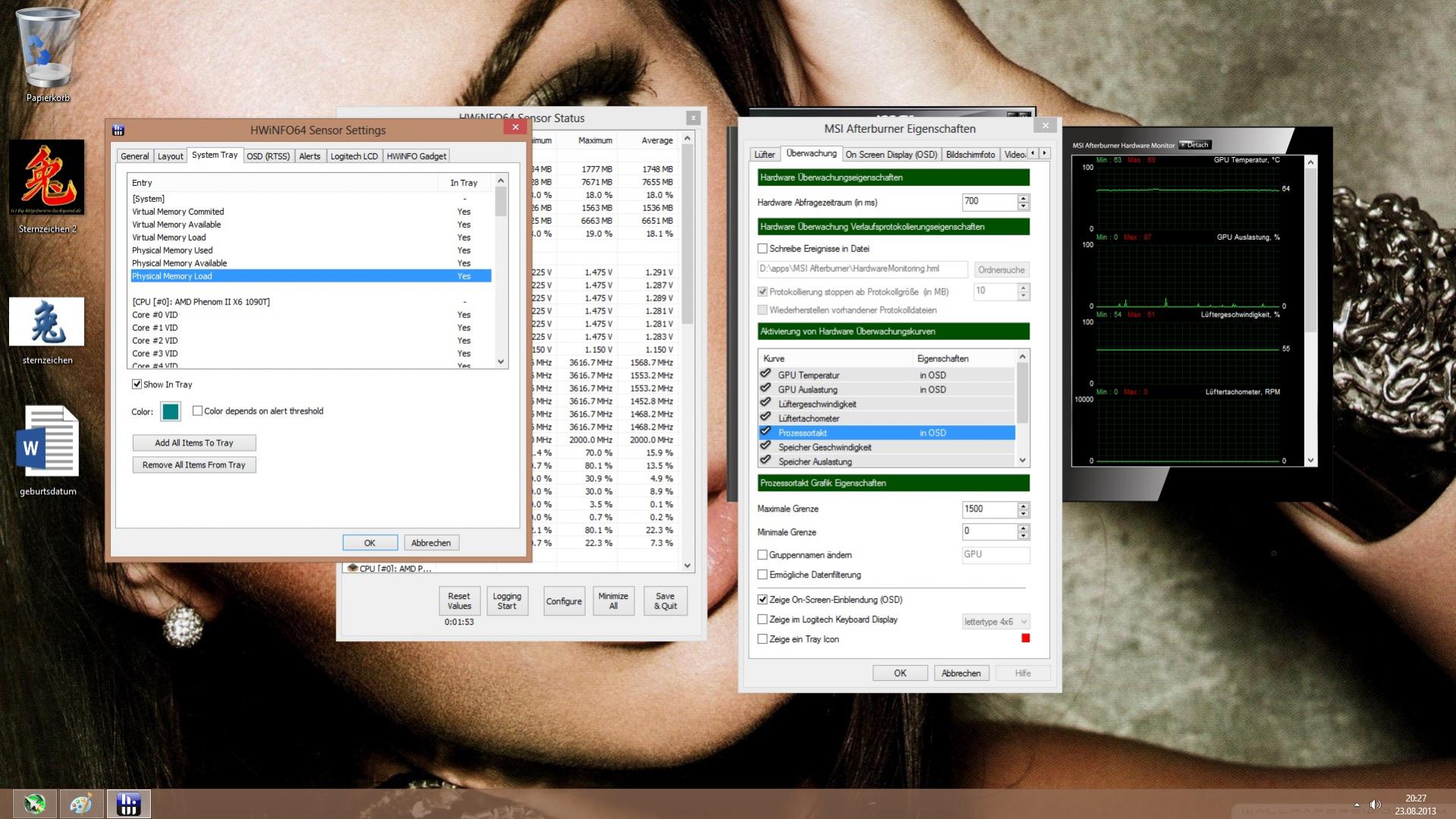Open the On Screen Display (OSD) tab

[x=892, y=155]
